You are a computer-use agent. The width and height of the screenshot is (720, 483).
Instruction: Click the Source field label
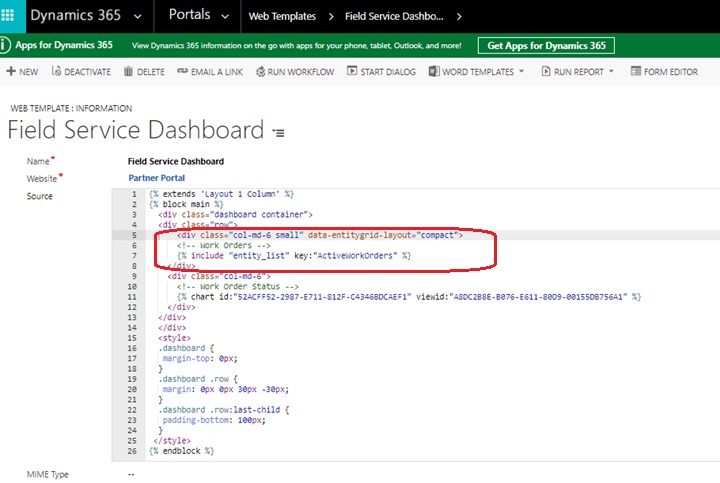(x=39, y=196)
